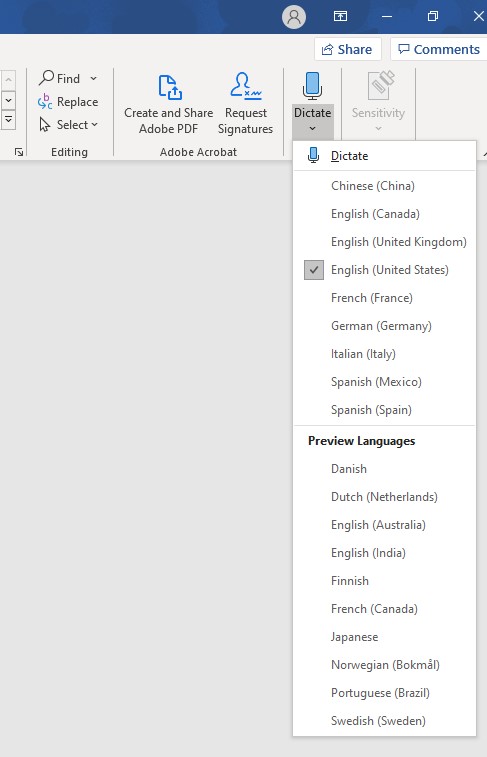Select Finnish preview language

[x=384, y=581]
